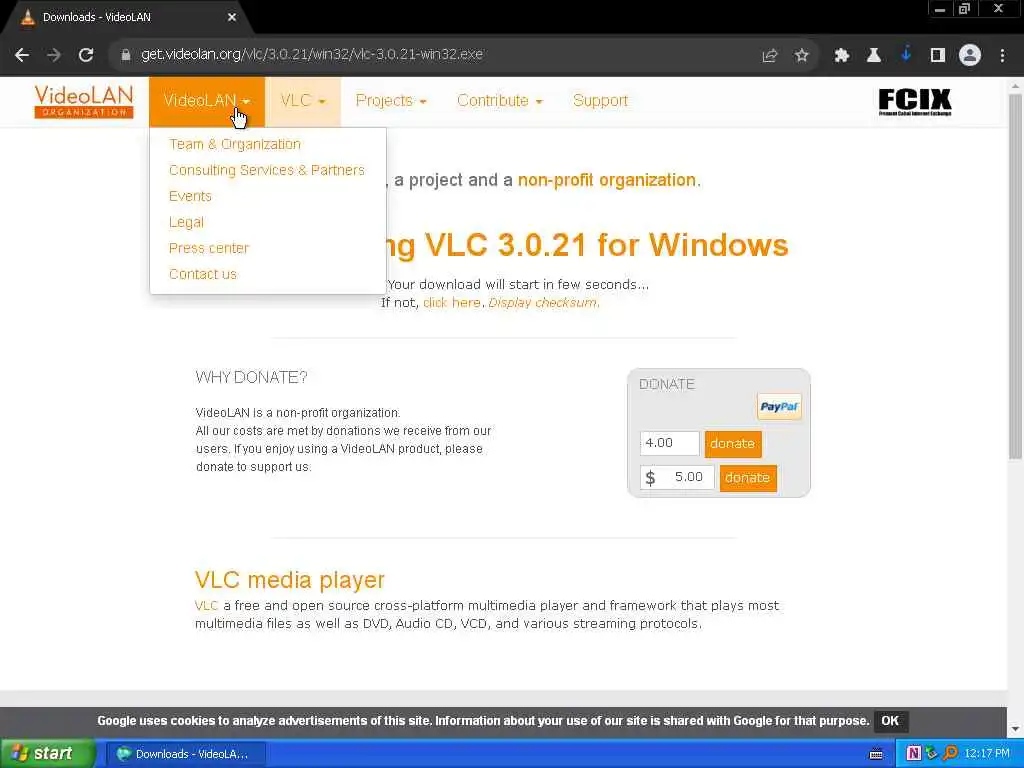
Task: Expand the VLC navigation dropdown
Action: [302, 101]
